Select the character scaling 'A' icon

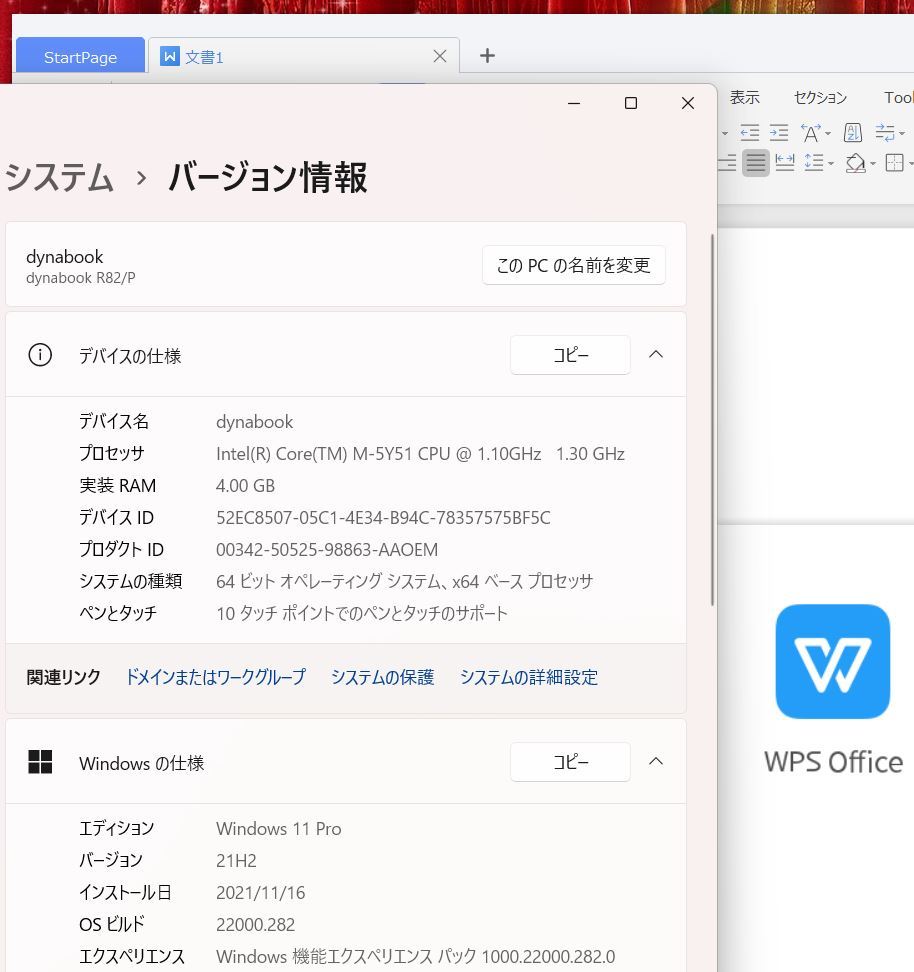pos(810,133)
